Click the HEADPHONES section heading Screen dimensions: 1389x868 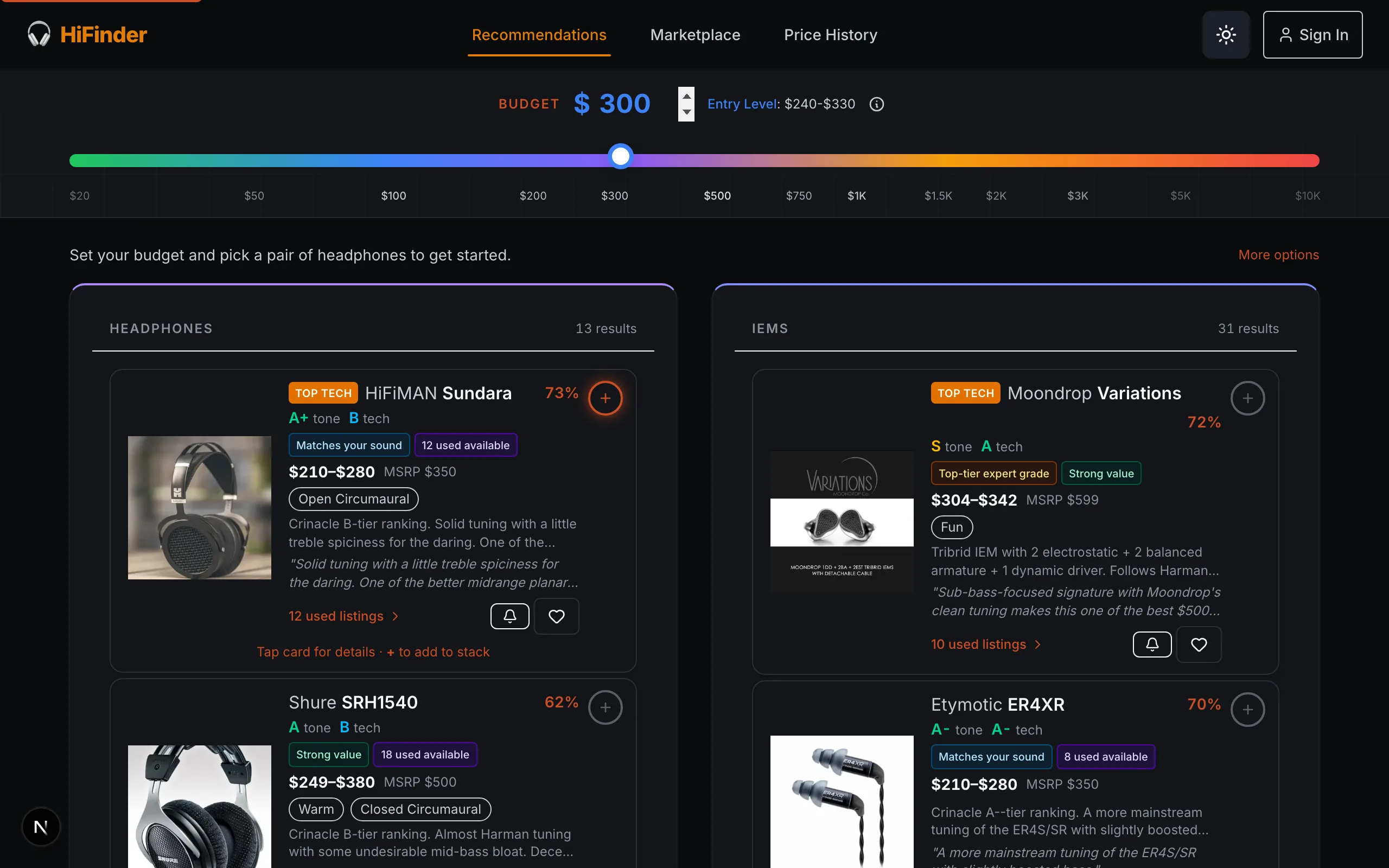161,328
